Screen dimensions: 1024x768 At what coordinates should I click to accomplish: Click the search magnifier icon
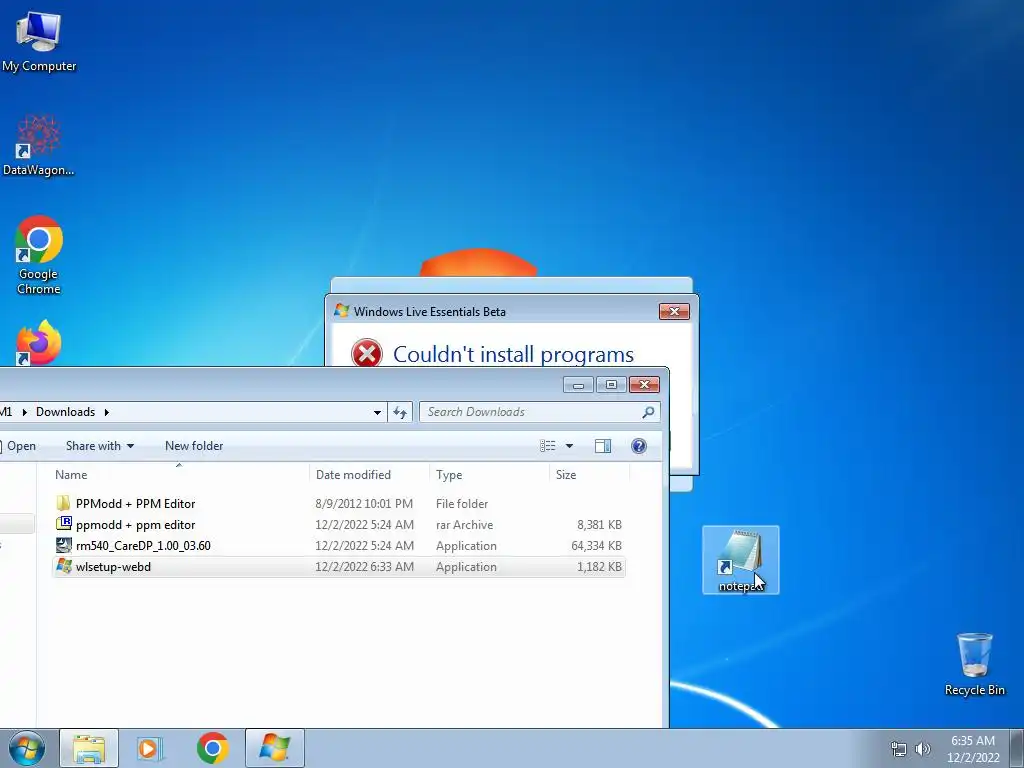[648, 412]
